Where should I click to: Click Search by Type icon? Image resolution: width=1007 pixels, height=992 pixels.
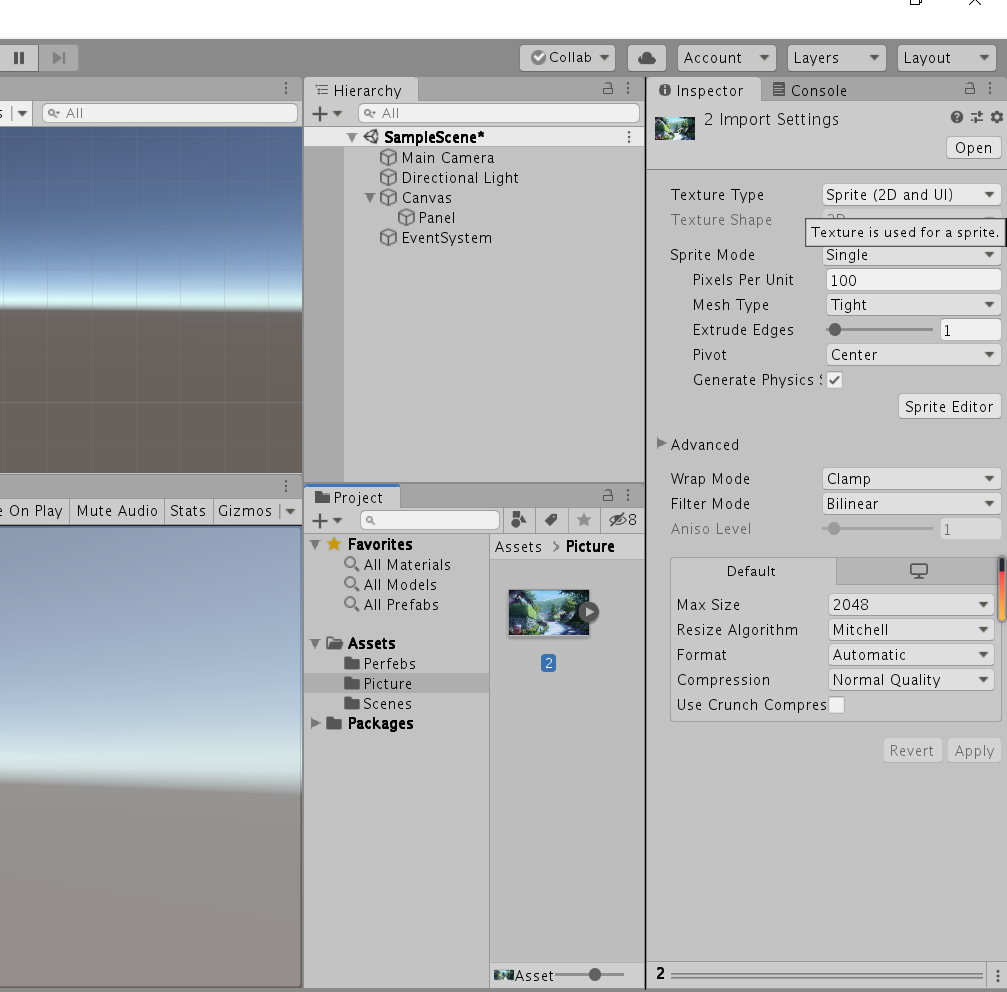pos(518,520)
